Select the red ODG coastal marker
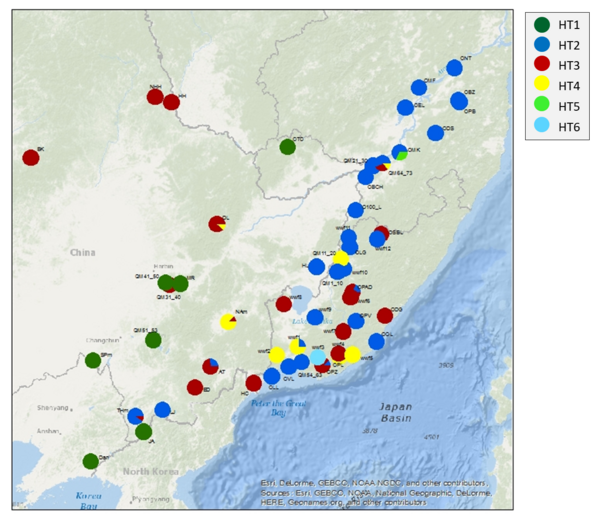Screen dimensions: 600x519 point(385,315)
